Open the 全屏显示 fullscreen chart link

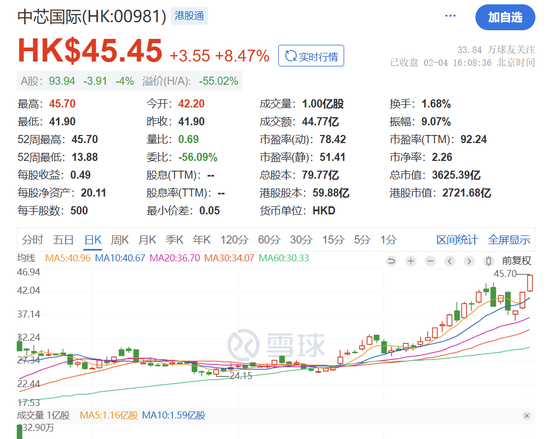[x=509, y=240]
